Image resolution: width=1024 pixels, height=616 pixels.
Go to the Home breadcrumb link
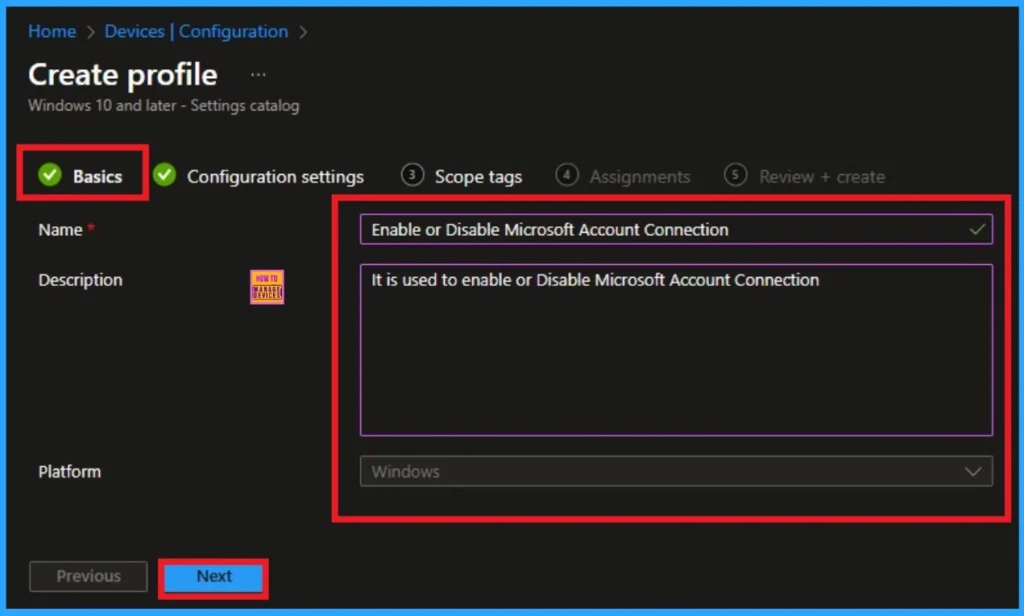[x=52, y=31]
